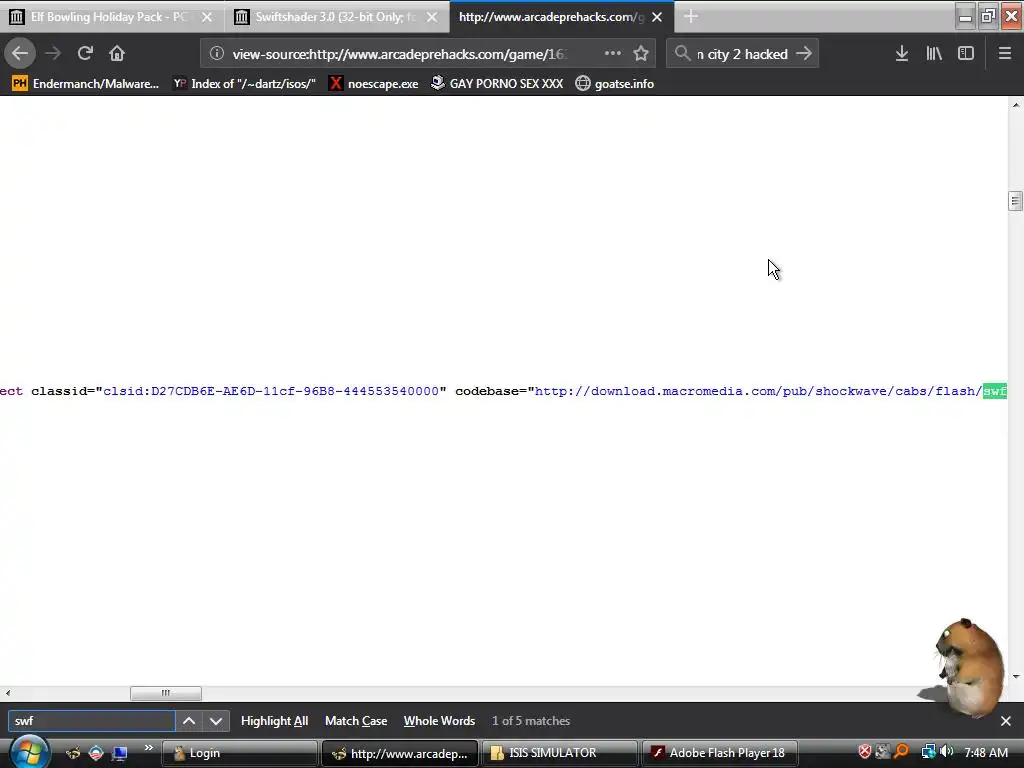Show site information icon in address bar
The height and width of the screenshot is (768, 1024).
(217, 54)
